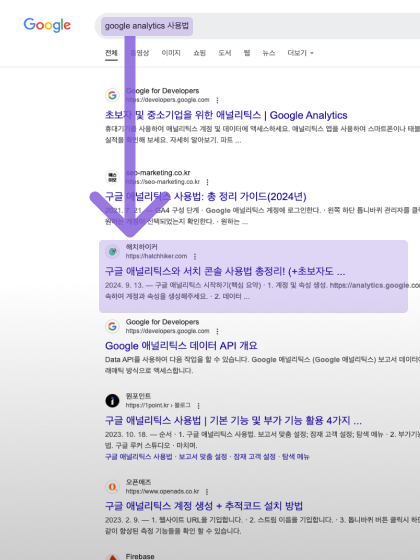Viewport: 420px width, 560px height.
Task: Open 구글 애널리틱스 계정 생성 + 추적코드 설치 방법 result
Action: pyautogui.click(x=204, y=506)
